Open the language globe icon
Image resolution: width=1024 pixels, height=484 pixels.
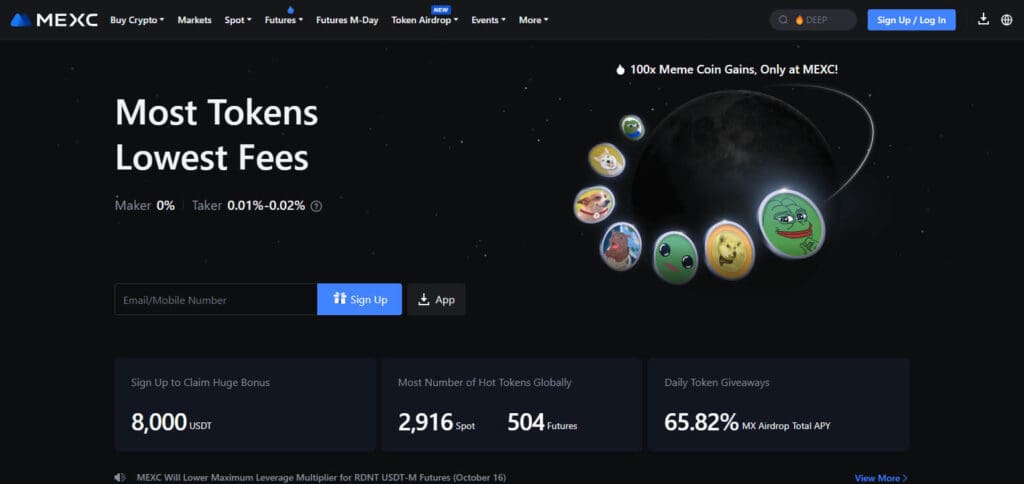1006,20
